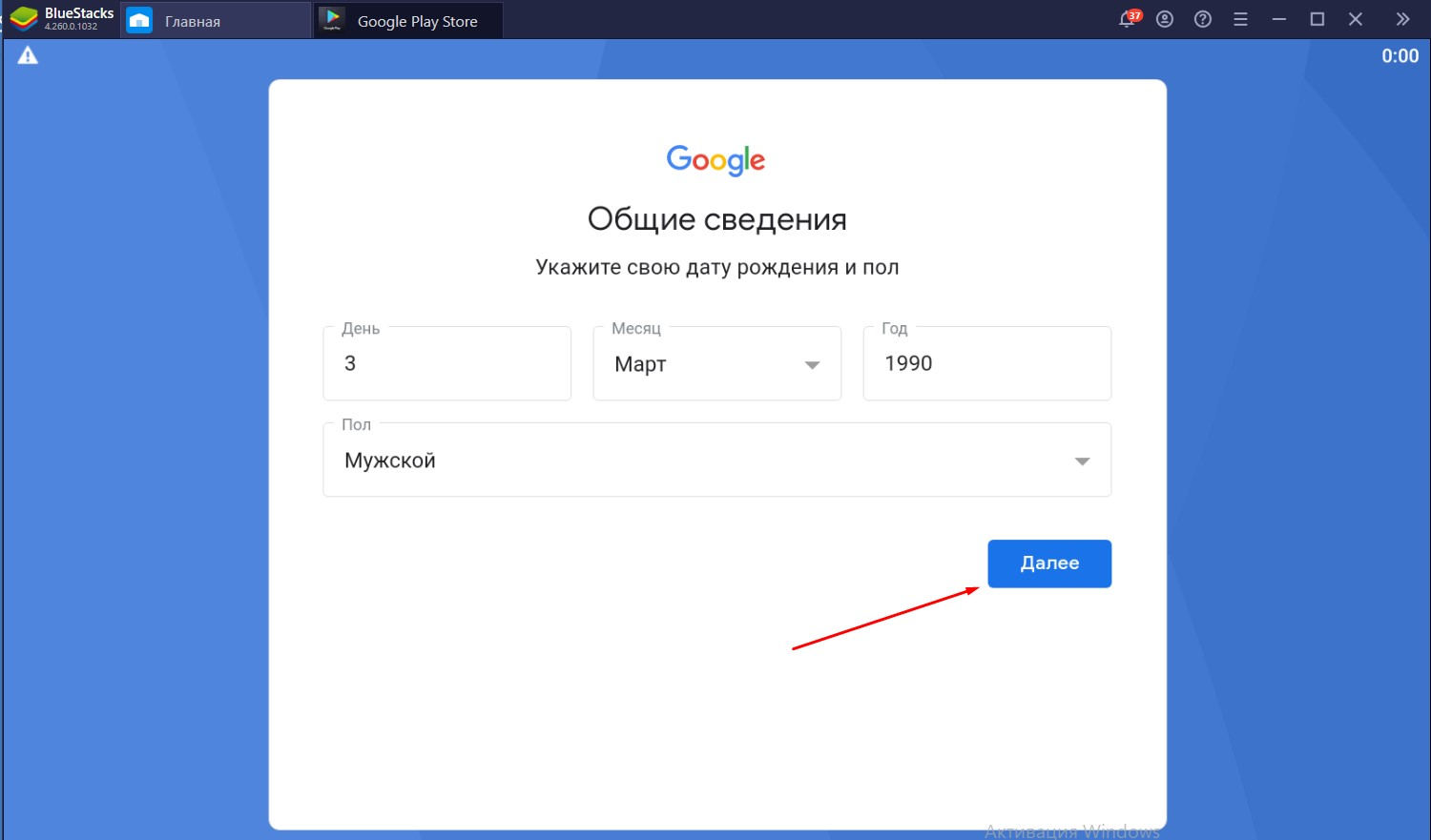Click the Общие сведения heading

coord(717,219)
